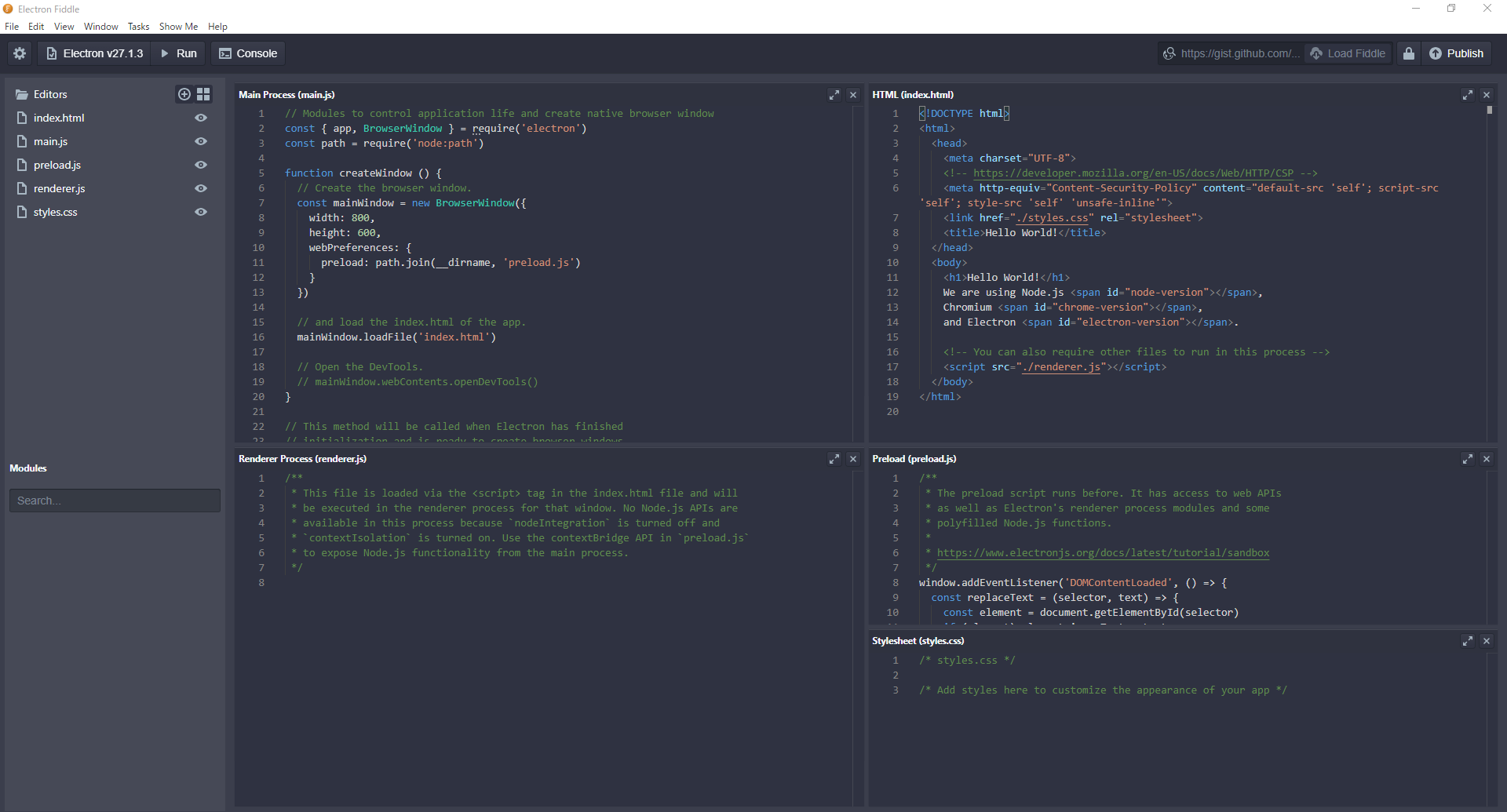Click the Modules search field

click(x=115, y=500)
